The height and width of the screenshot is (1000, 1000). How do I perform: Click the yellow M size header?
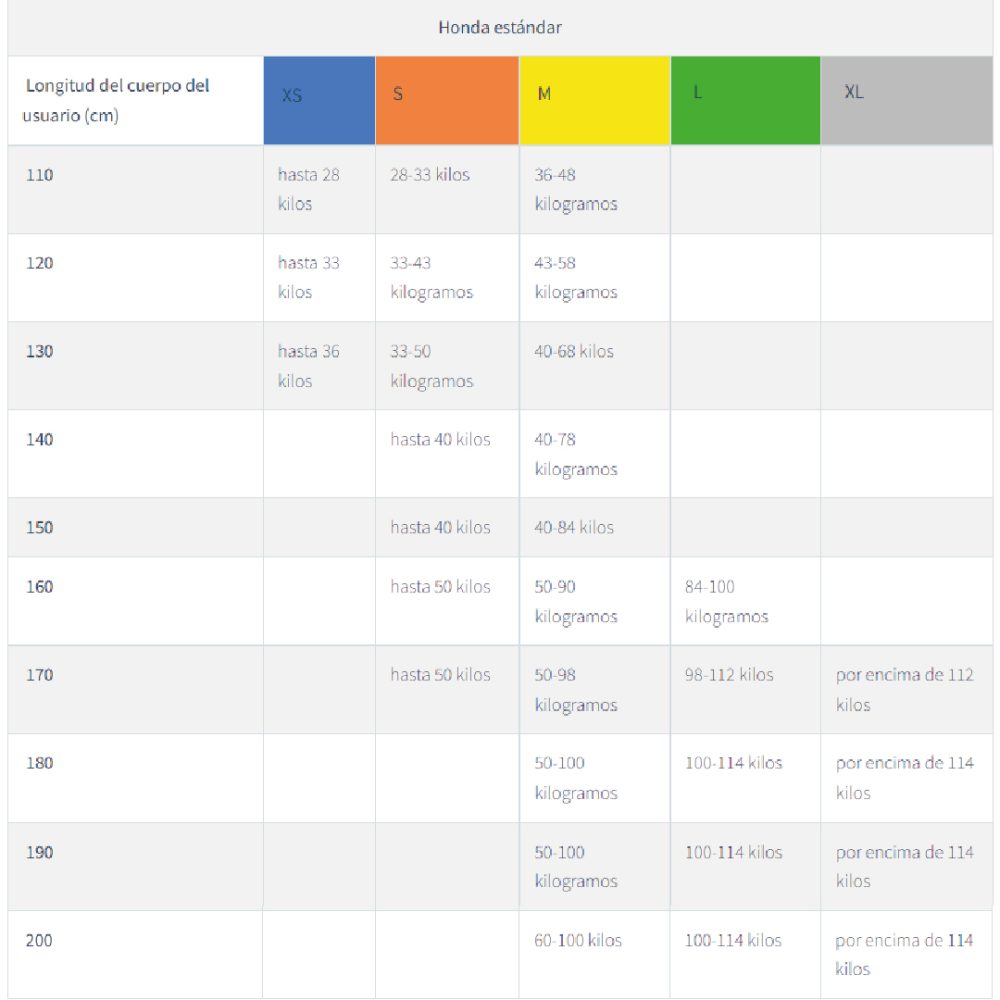[594, 100]
